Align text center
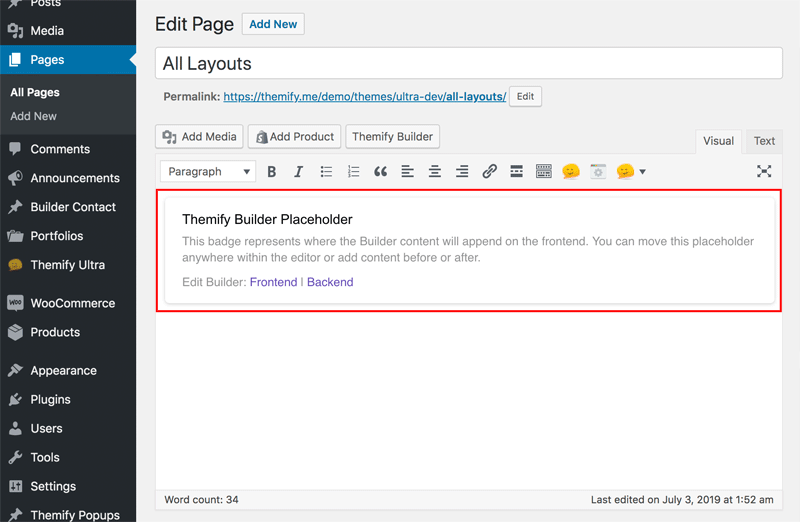Viewport: 800px width, 522px height. click(435, 171)
